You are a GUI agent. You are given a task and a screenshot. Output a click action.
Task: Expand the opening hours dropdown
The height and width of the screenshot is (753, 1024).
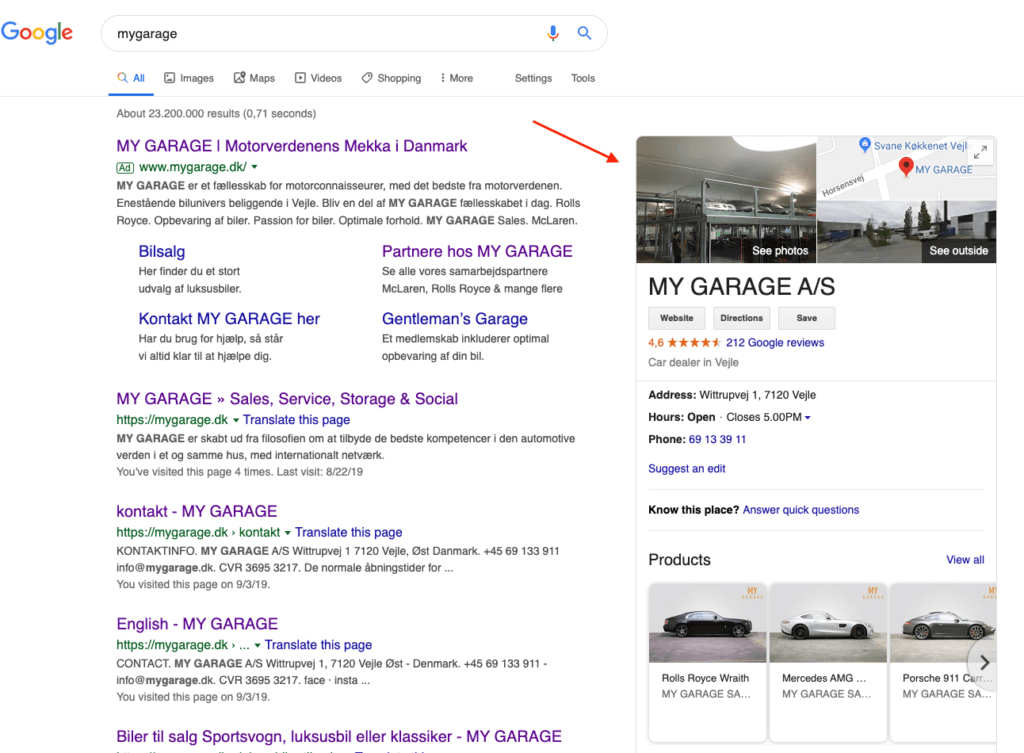click(808, 417)
